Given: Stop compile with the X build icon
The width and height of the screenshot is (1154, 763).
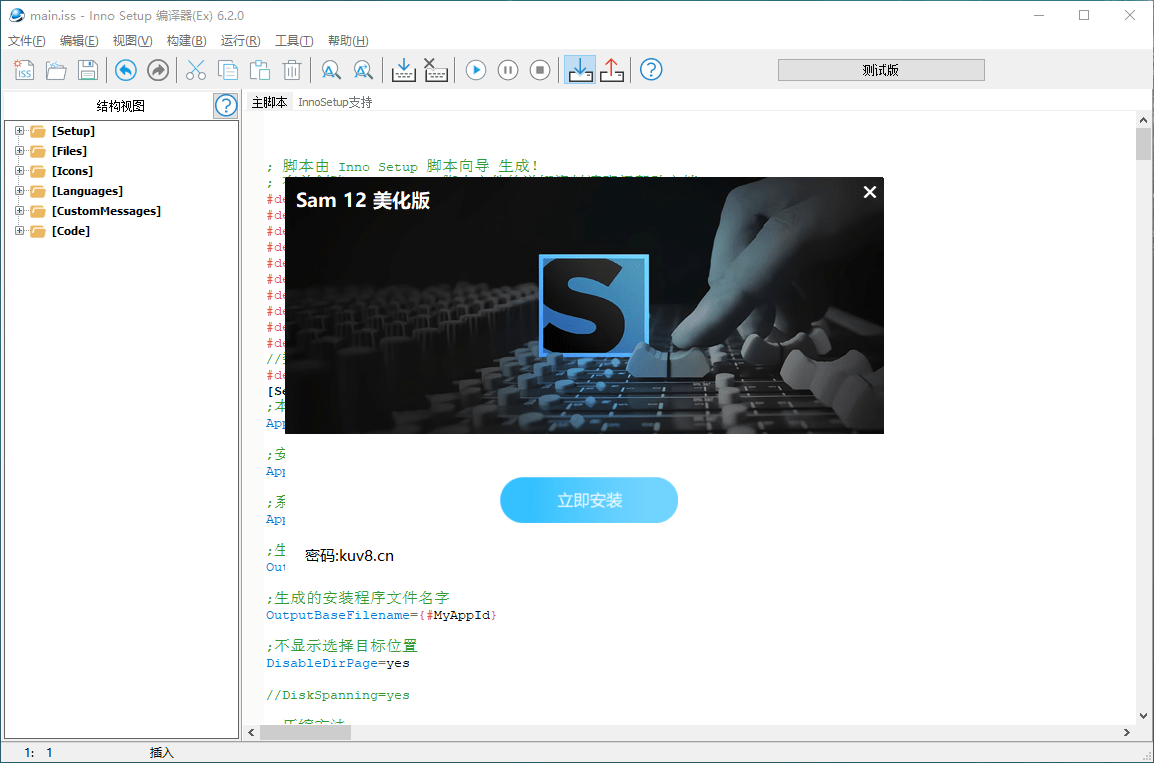Looking at the screenshot, I should [436, 70].
